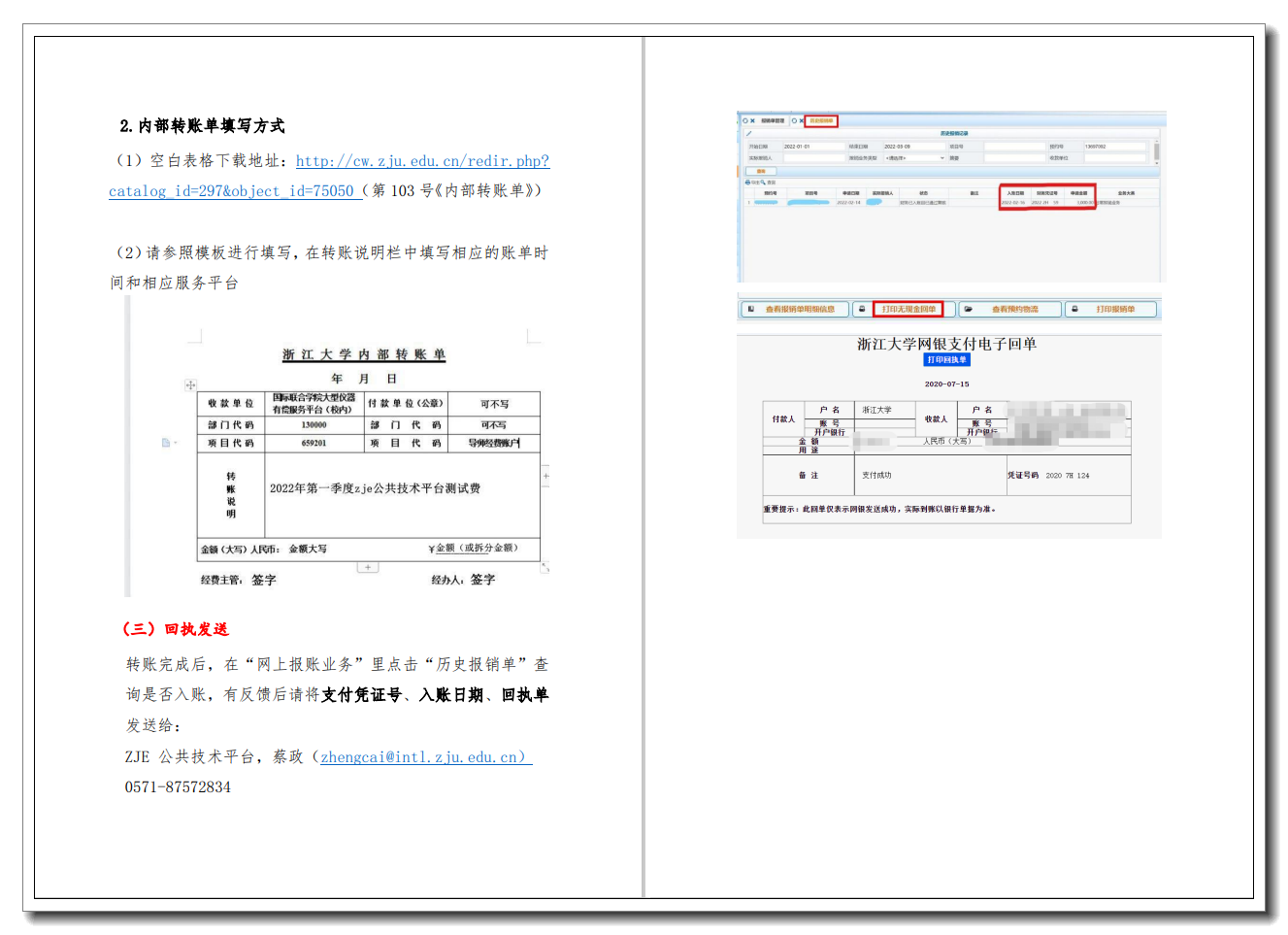Viewport: 1288px width, 935px height.
Task: Click the folder icon in 查看预约物流 button
Action: click(968, 309)
